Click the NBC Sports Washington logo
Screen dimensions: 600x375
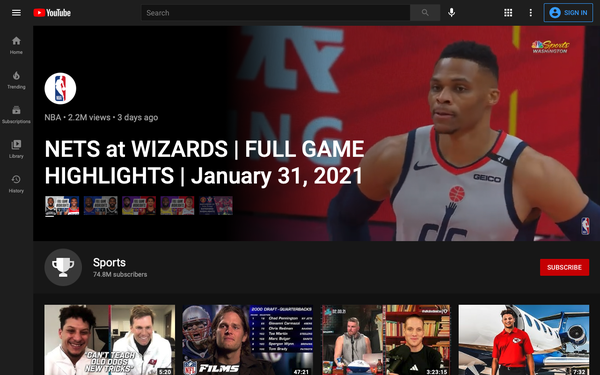click(550, 47)
